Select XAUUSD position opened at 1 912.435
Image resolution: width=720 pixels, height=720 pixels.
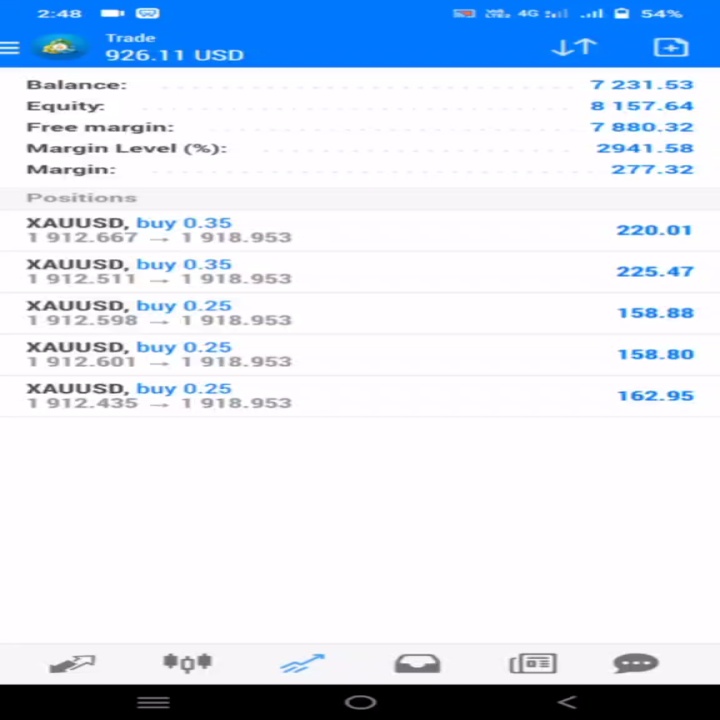coord(360,396)
